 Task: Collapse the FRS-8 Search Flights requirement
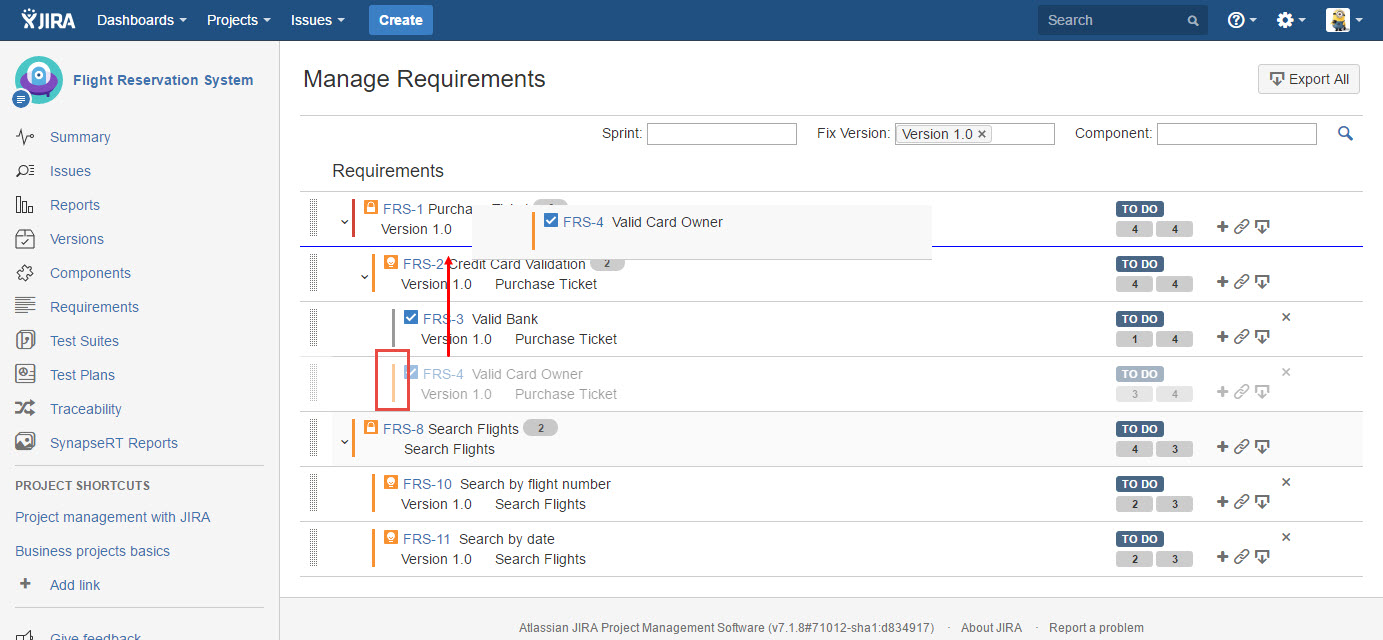344,441
